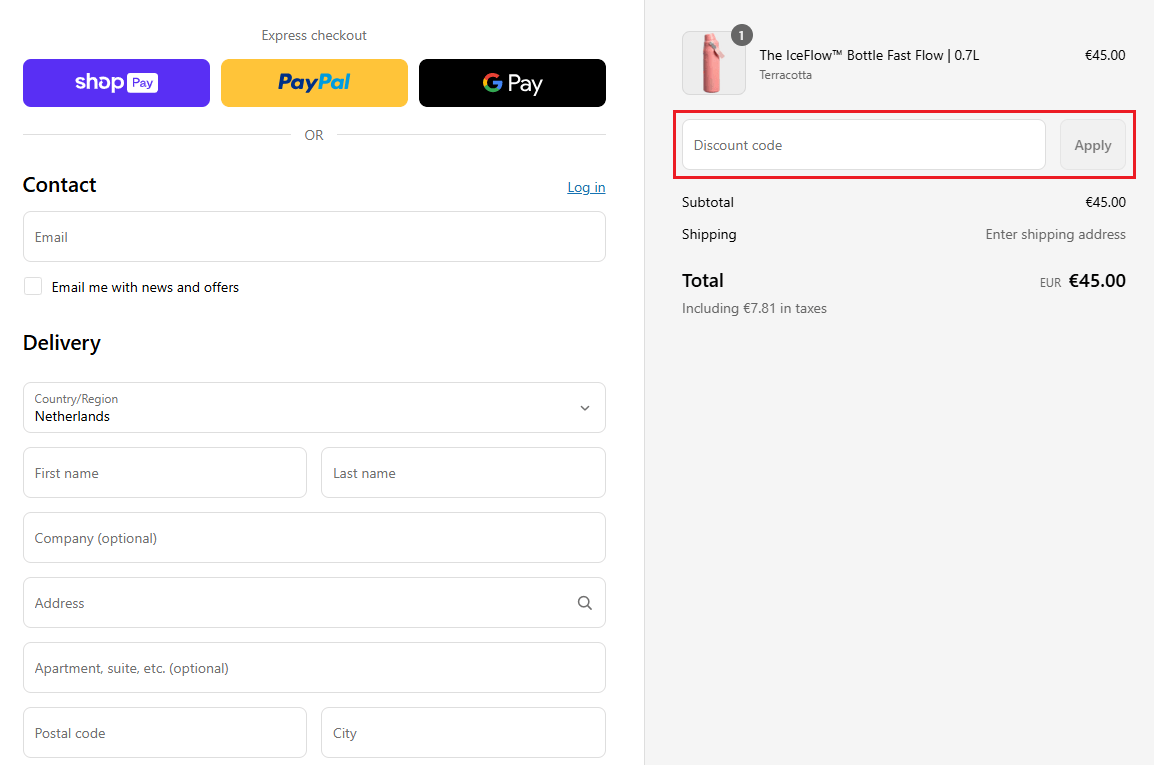The height and width of the screenshot is (765, 1154).
Task: Click the quantity badge on the bottle
Action: pyautogui.click(x=741, y=36)
